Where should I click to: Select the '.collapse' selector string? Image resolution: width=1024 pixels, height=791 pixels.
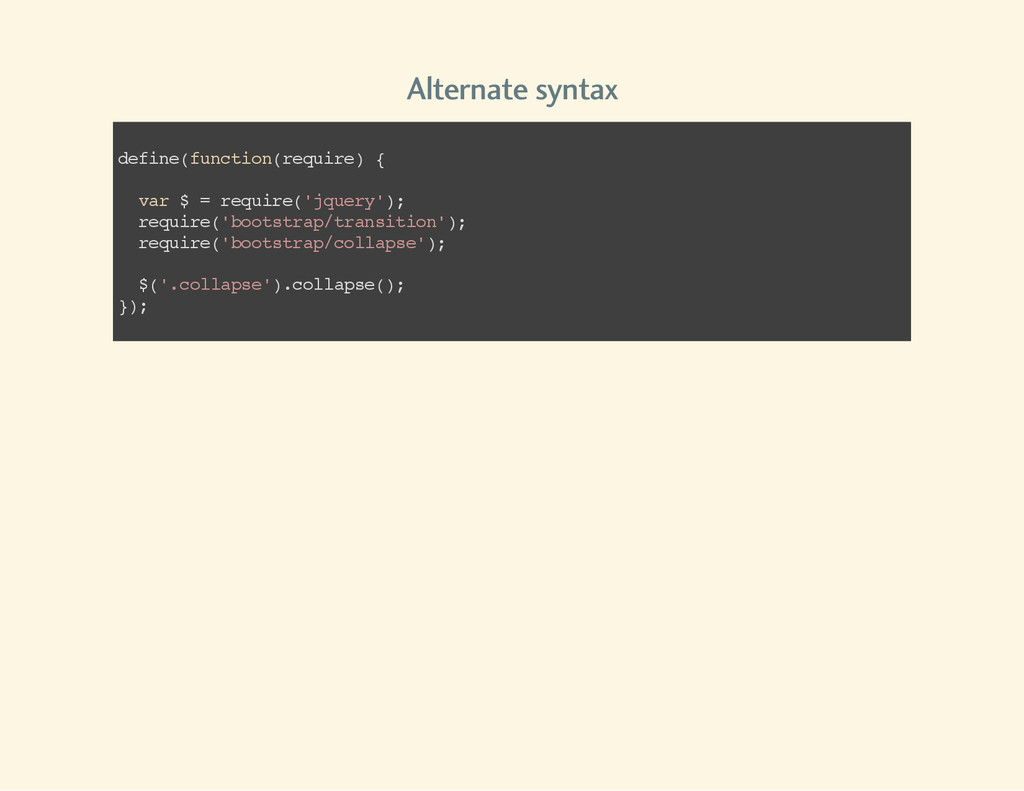(x=215, y=285)
